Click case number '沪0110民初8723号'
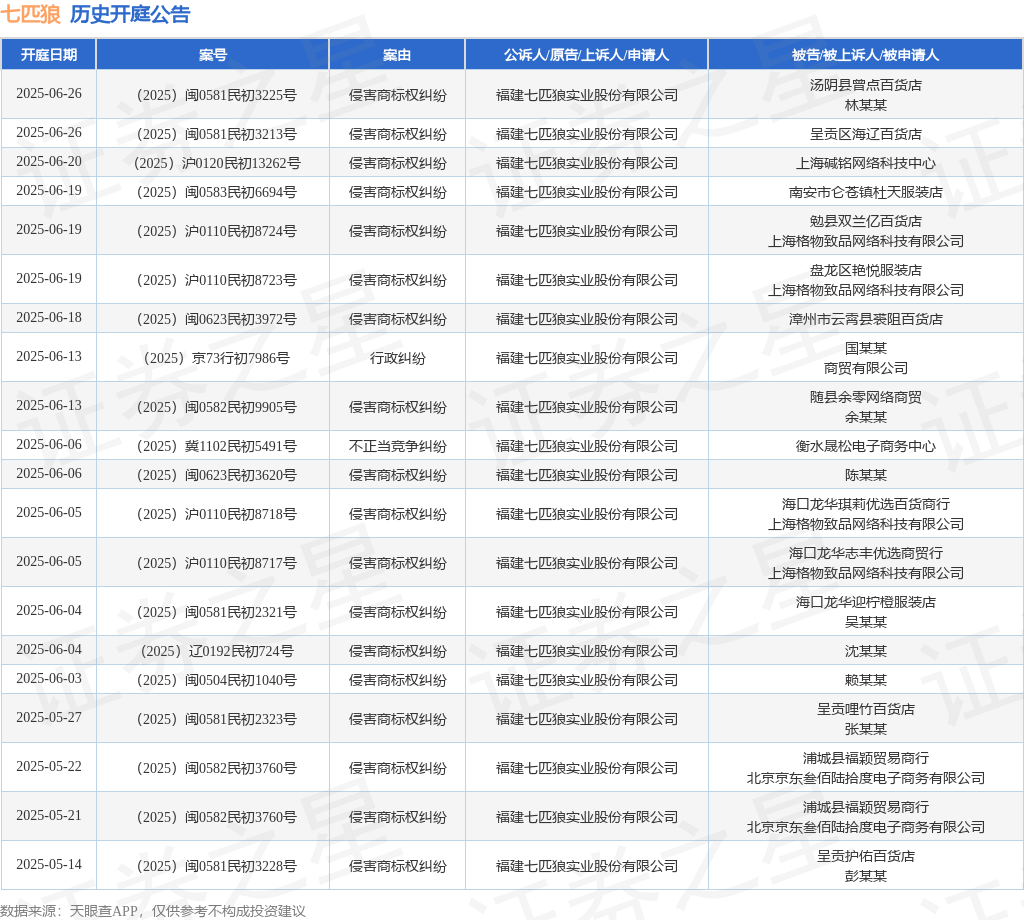The height and width of the screenshot is (920, 1024). 240,281
